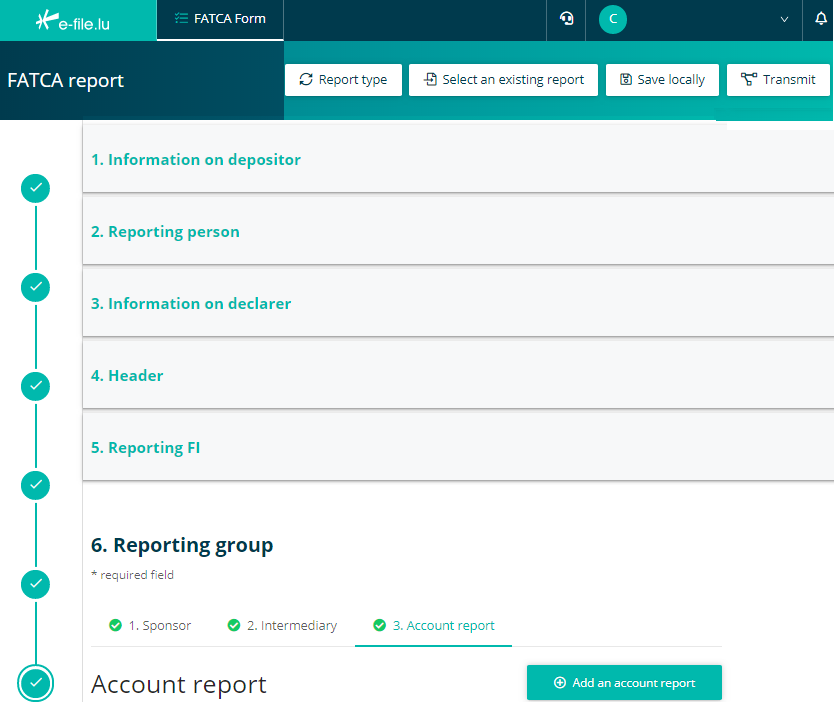The width and height of the screenshot is (834, 702).
Task: Switch to the Sponsor tab
Action: coord(150,626)
